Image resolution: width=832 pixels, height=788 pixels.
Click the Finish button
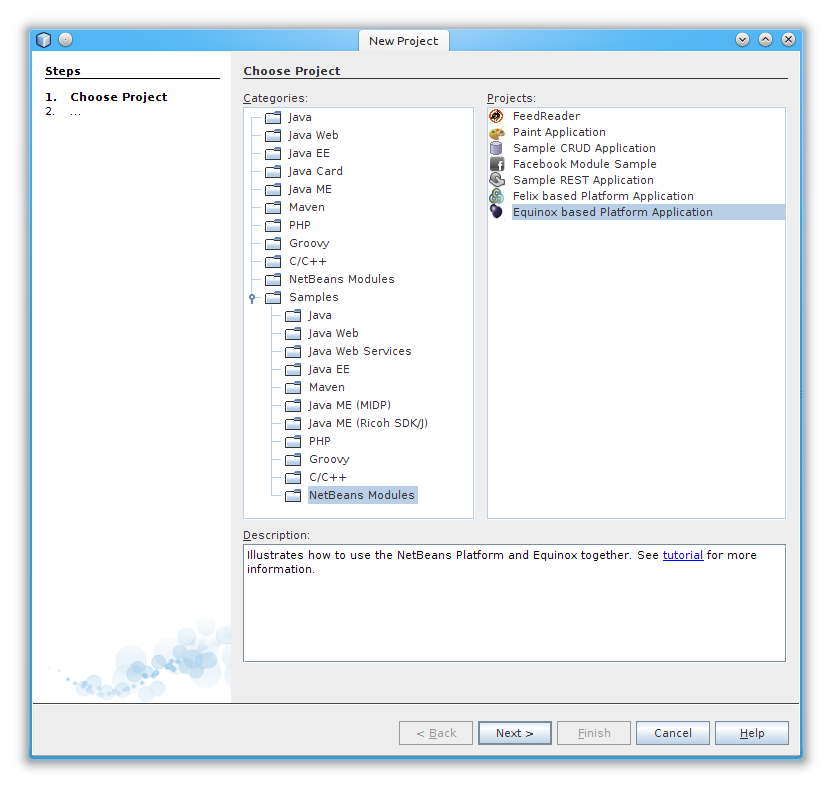tap(594, 733)
